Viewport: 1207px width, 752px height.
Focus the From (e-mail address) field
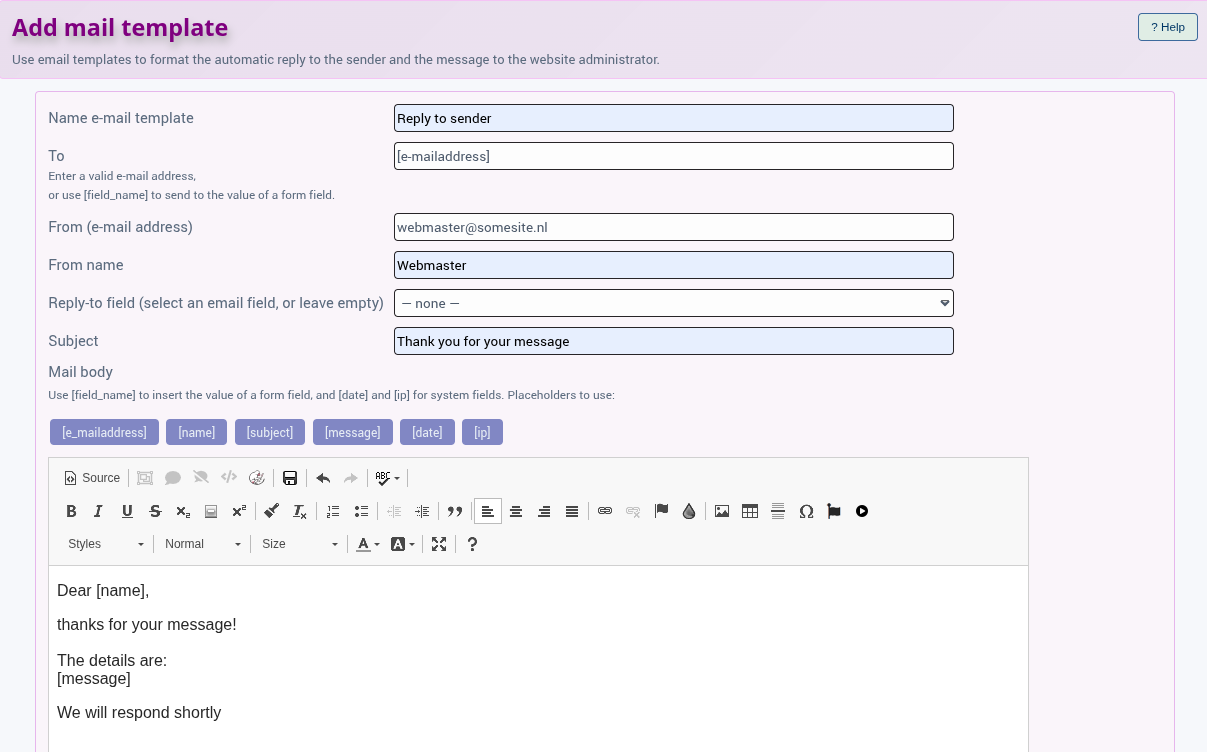(674, 227)
